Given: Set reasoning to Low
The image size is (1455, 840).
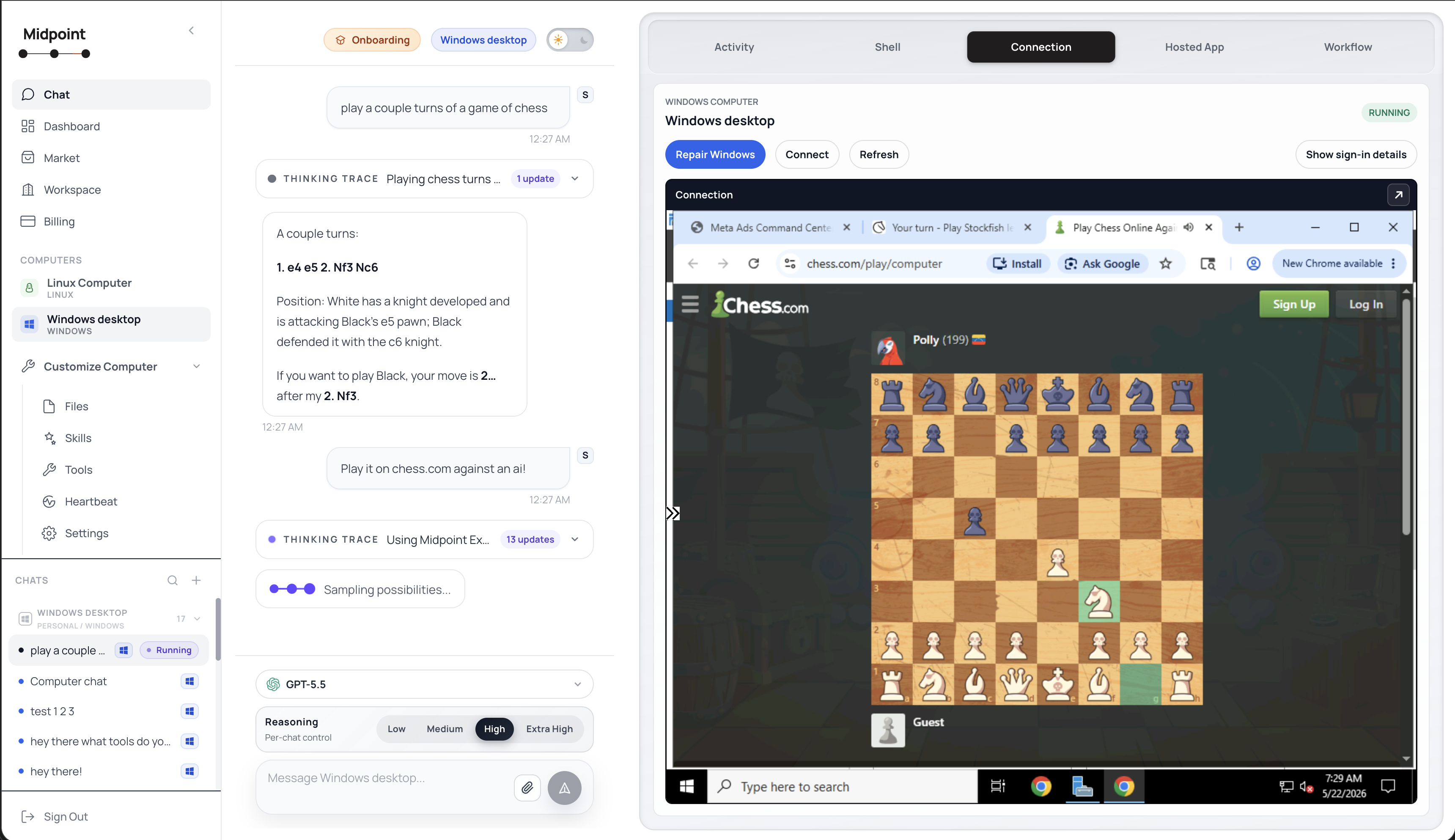Looking at the screenshot, I should [x=396, y=729].
